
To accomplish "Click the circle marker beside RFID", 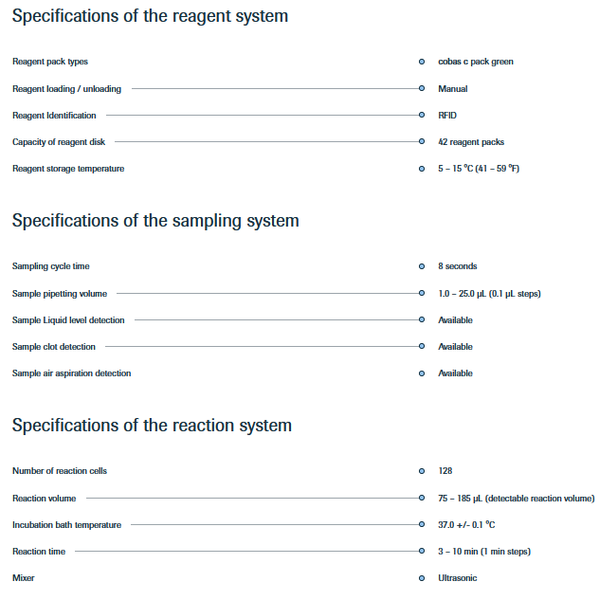I will tap(421, 115).
